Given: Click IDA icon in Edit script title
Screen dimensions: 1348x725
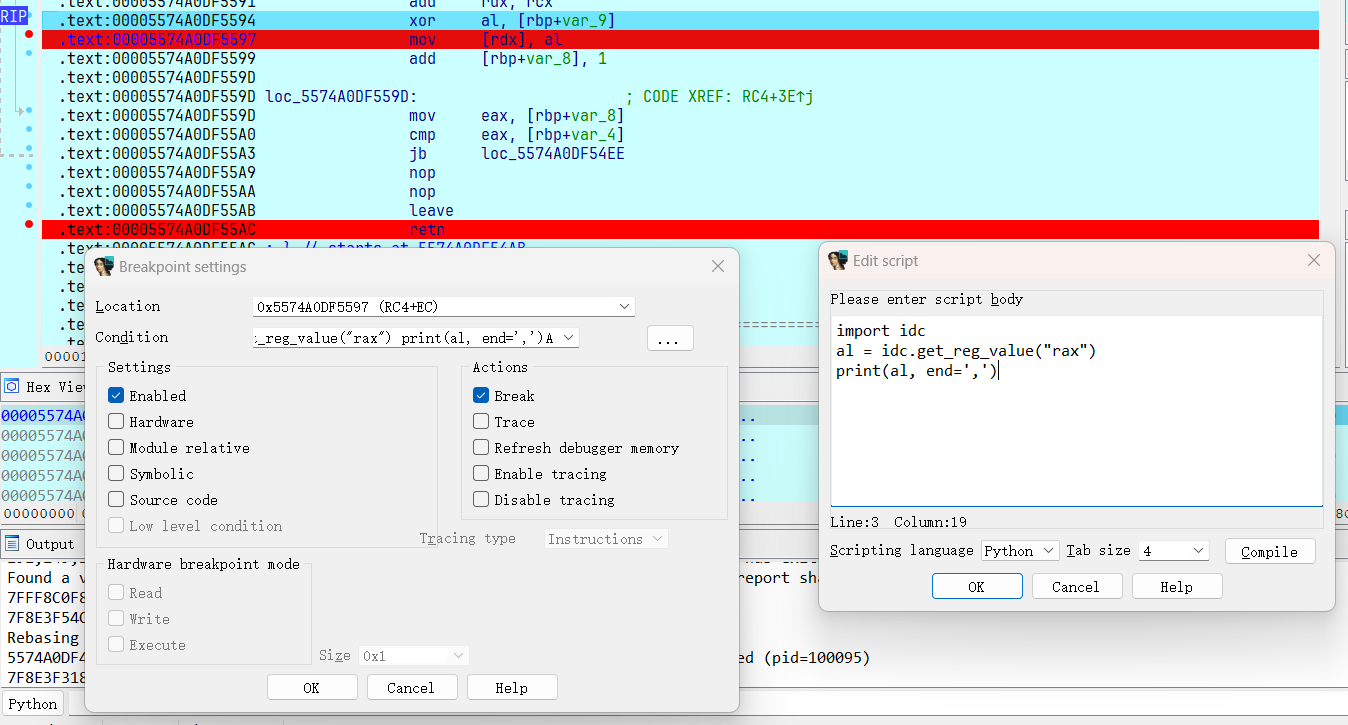Looking at the screenshot, I should (838, 261).
